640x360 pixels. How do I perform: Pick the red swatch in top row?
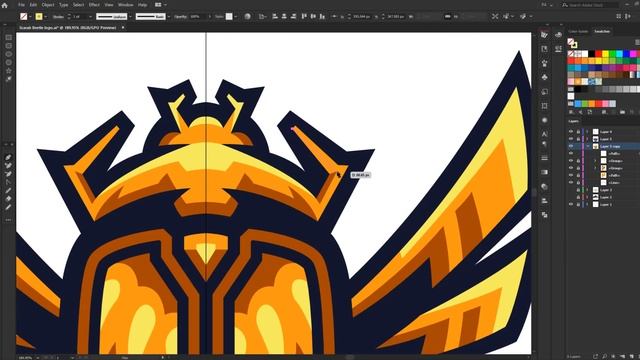tap(598, 53)
